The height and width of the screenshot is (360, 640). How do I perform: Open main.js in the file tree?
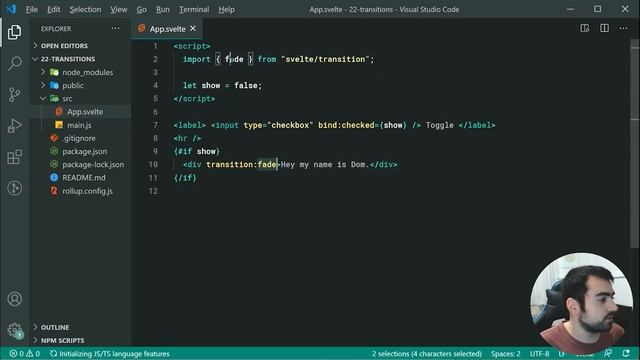point(79,125)
